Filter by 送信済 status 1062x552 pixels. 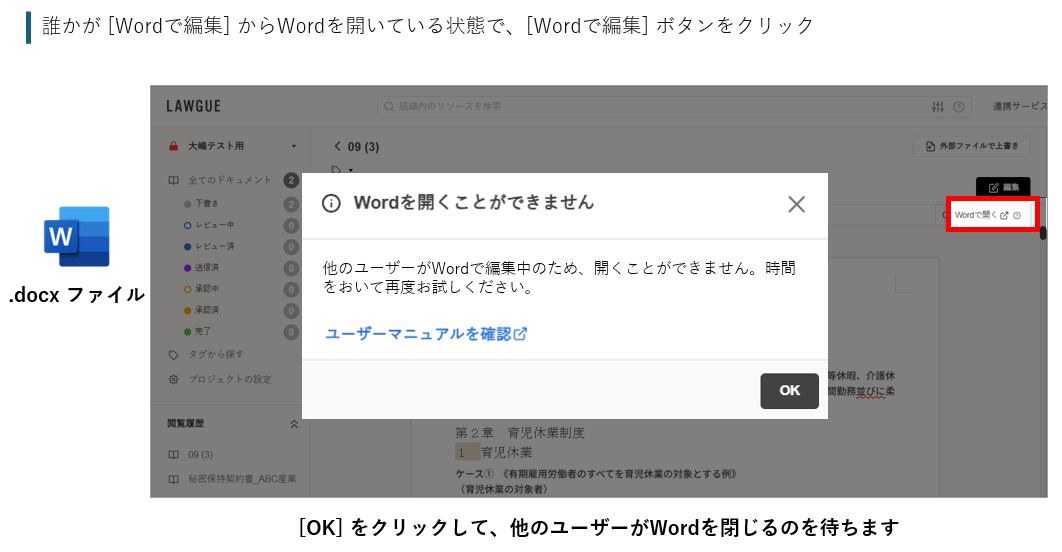208,268
